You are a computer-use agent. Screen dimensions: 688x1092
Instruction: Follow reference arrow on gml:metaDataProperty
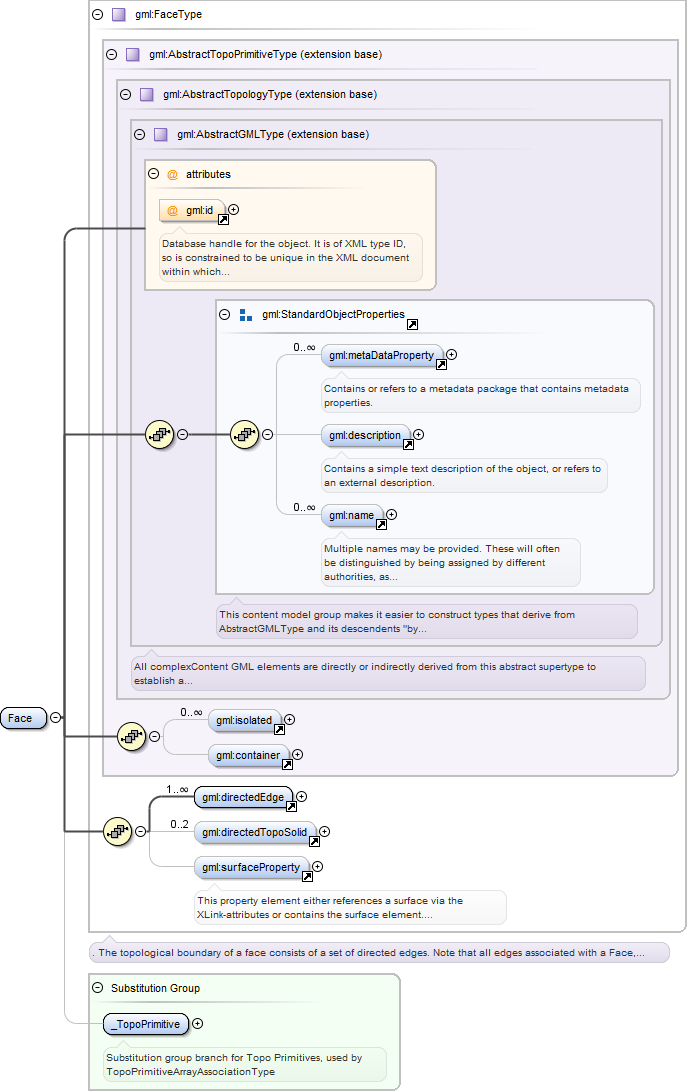click(x=441, y=364)
